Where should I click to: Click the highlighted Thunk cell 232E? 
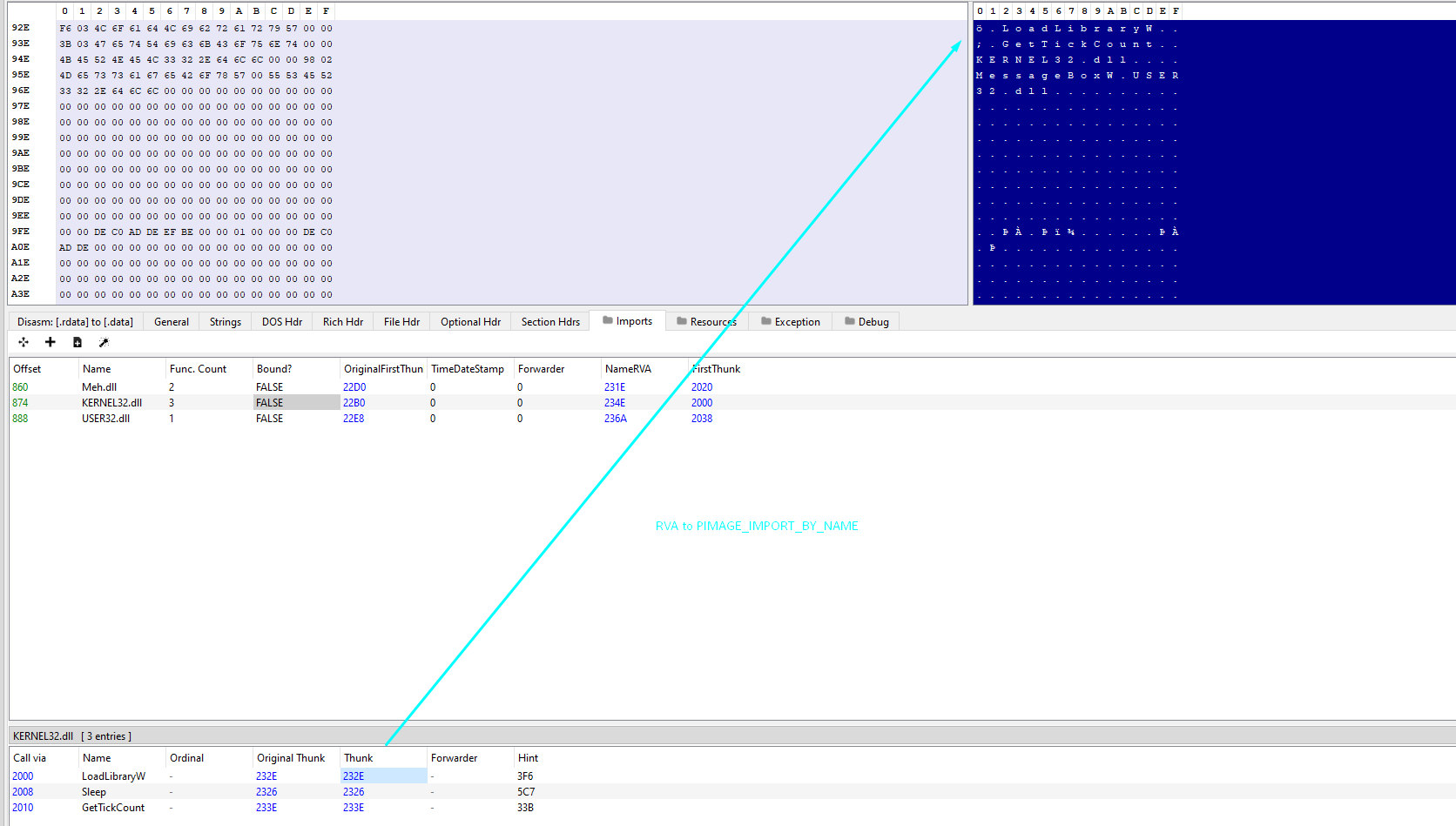pyautogui.click(x=383, y=776)
